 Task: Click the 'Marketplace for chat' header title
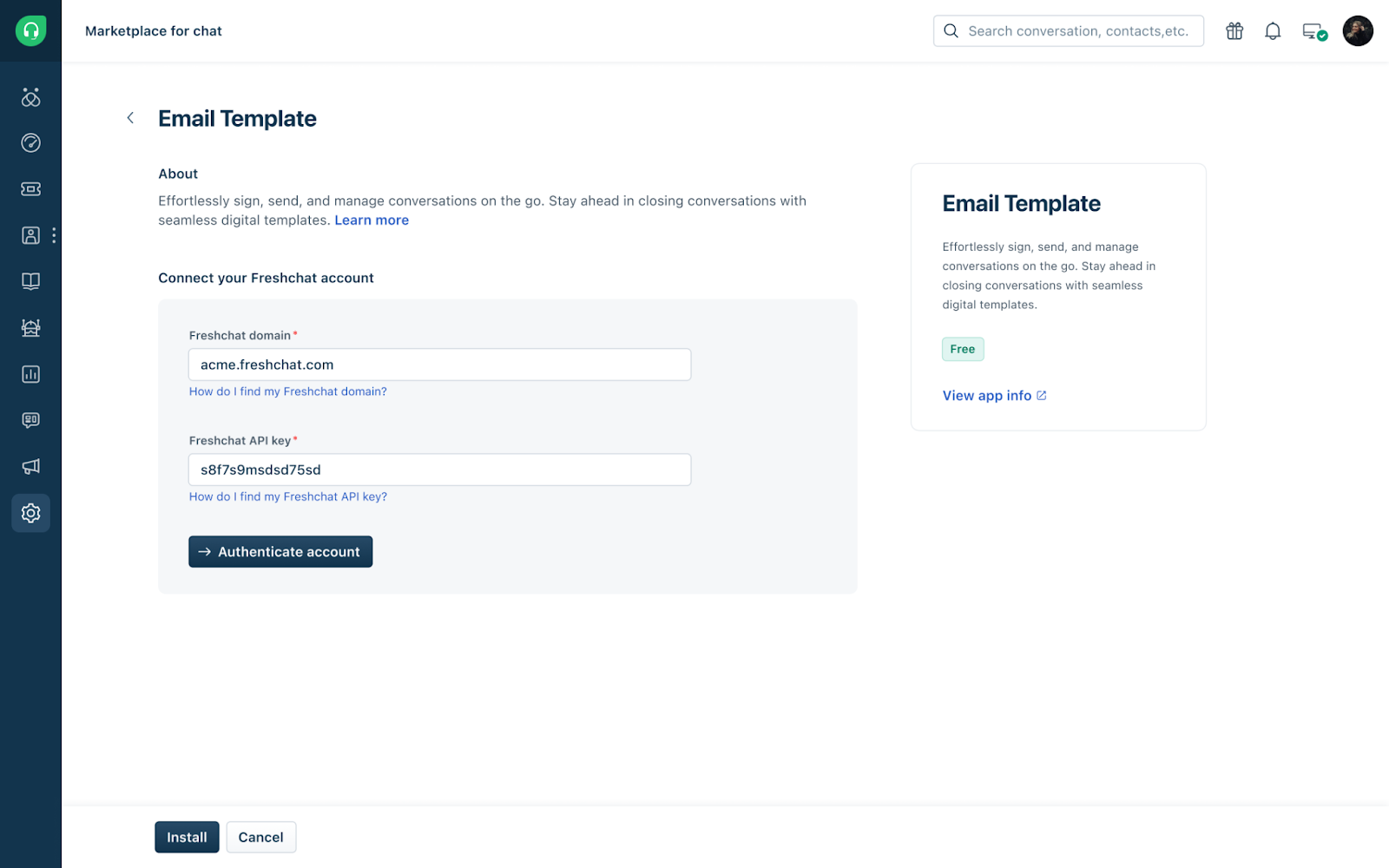(x=154, y=31)
